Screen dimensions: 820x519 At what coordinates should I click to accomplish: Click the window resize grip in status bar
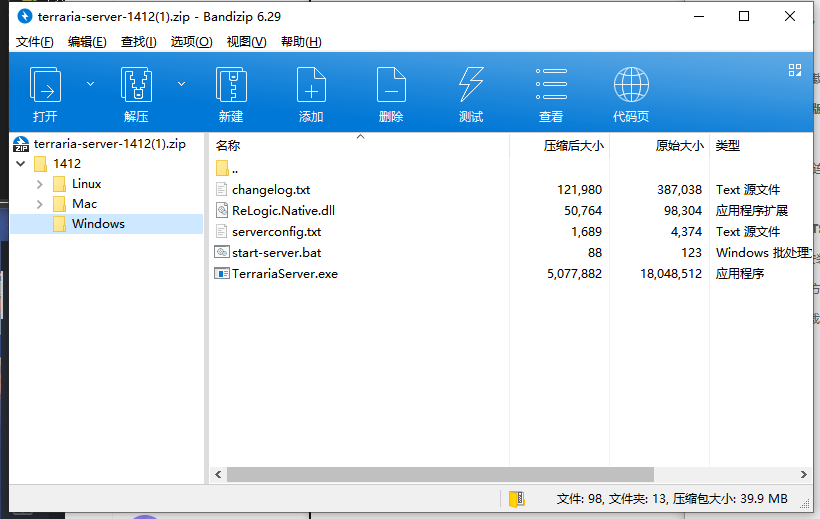pyautogui.click(x=805, y=503)
